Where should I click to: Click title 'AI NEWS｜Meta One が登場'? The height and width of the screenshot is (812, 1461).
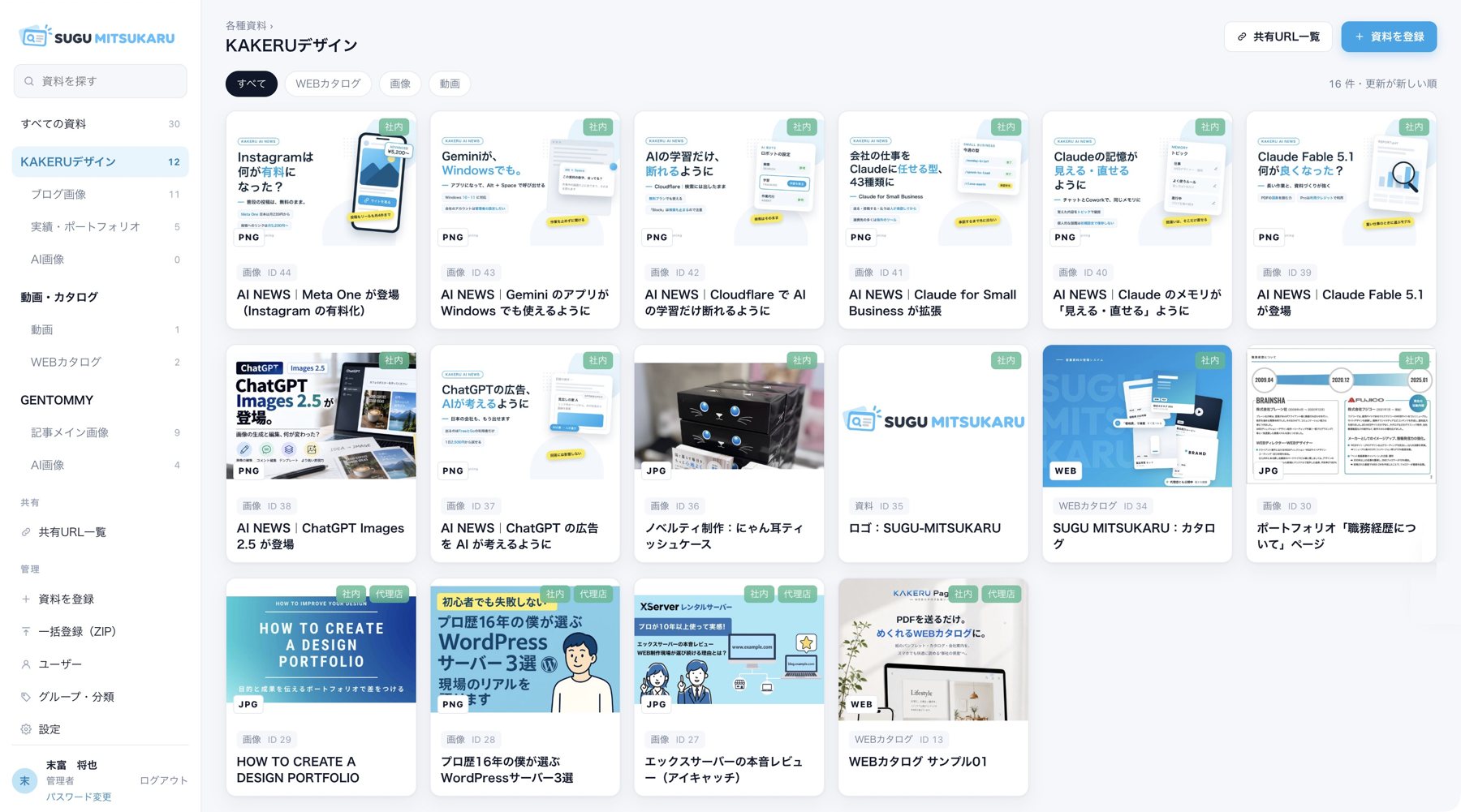click(318, 303)
